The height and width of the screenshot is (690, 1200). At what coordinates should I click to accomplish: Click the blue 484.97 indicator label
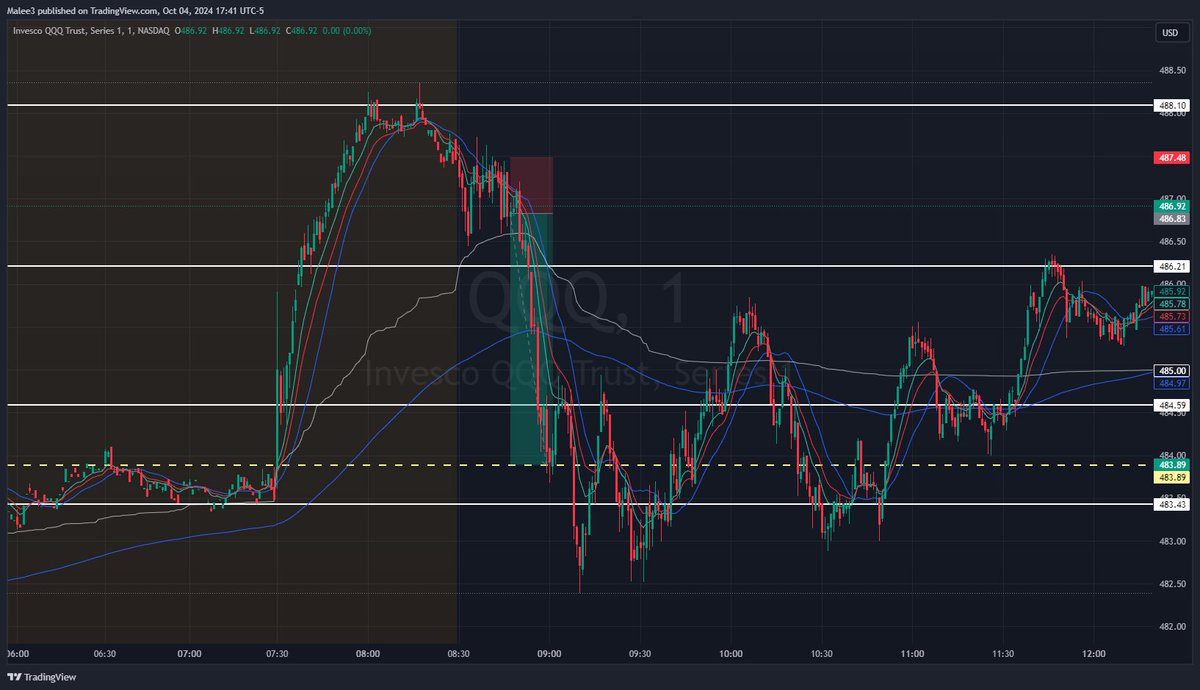click(1171, 382)
